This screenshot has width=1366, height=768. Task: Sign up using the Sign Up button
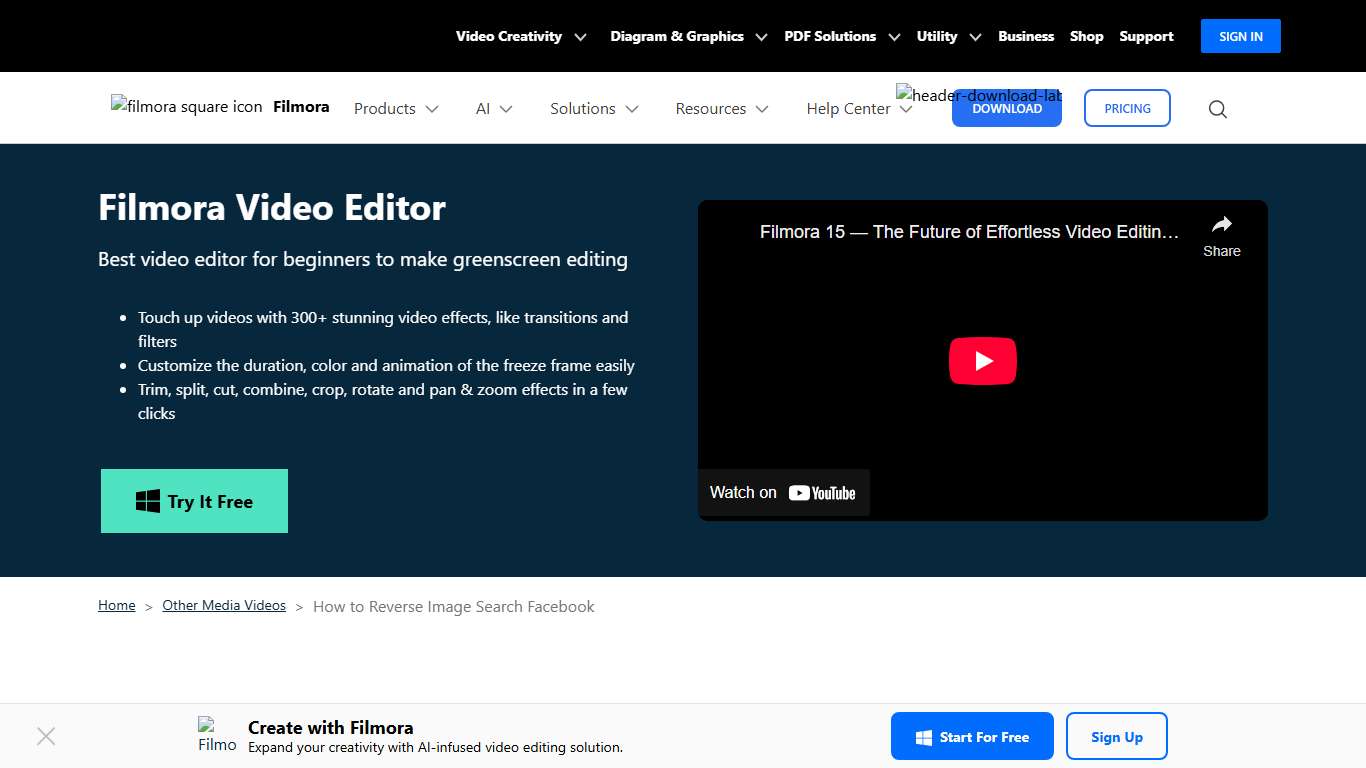click(x=1117, y=736)
